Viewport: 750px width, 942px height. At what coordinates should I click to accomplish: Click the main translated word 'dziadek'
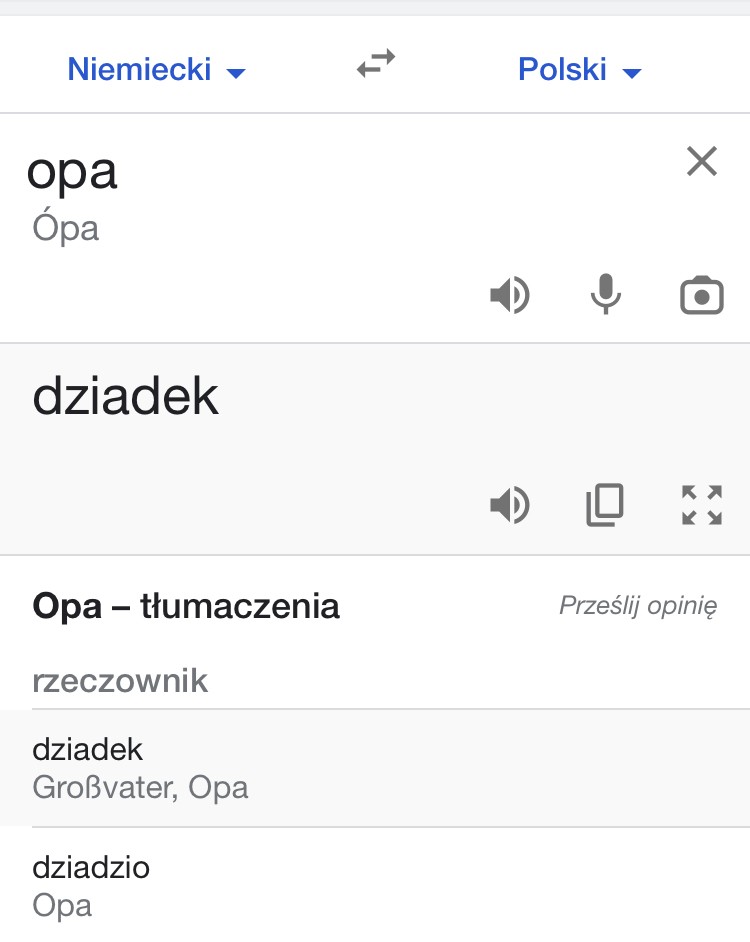pyautogui.click(x=126, y=397)
